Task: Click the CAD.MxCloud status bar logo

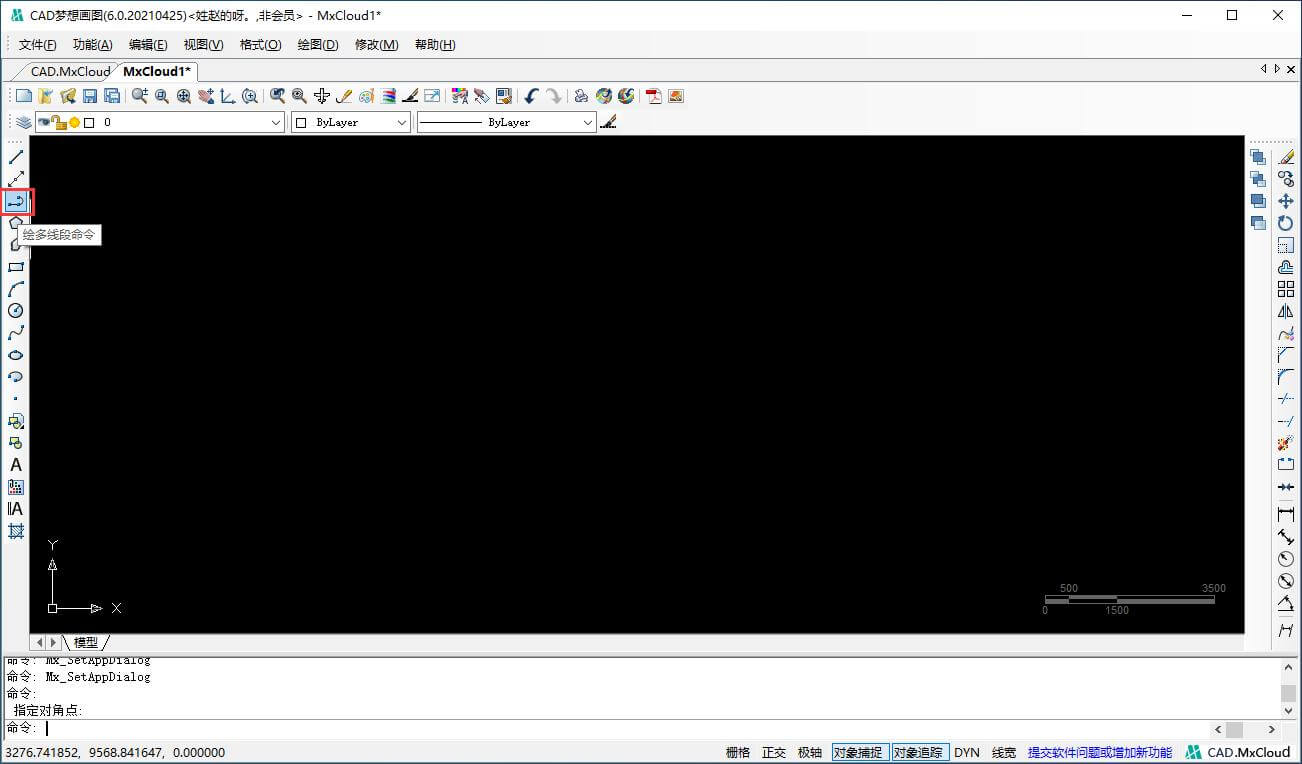Action: (x=1238, y=752)
